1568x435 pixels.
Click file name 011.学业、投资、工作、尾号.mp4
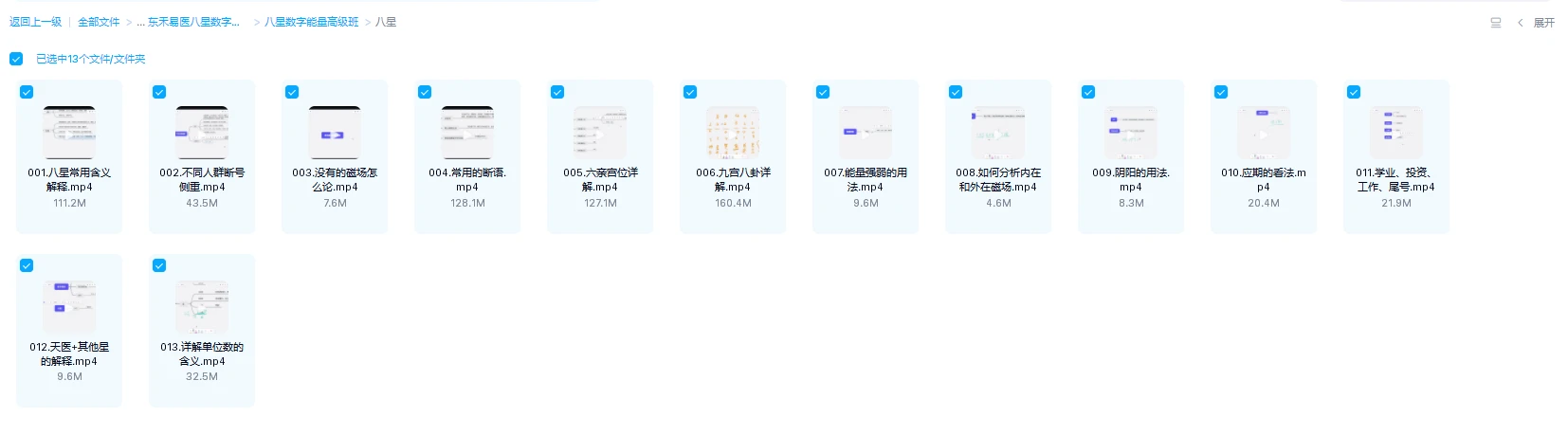pos(1396,180)
